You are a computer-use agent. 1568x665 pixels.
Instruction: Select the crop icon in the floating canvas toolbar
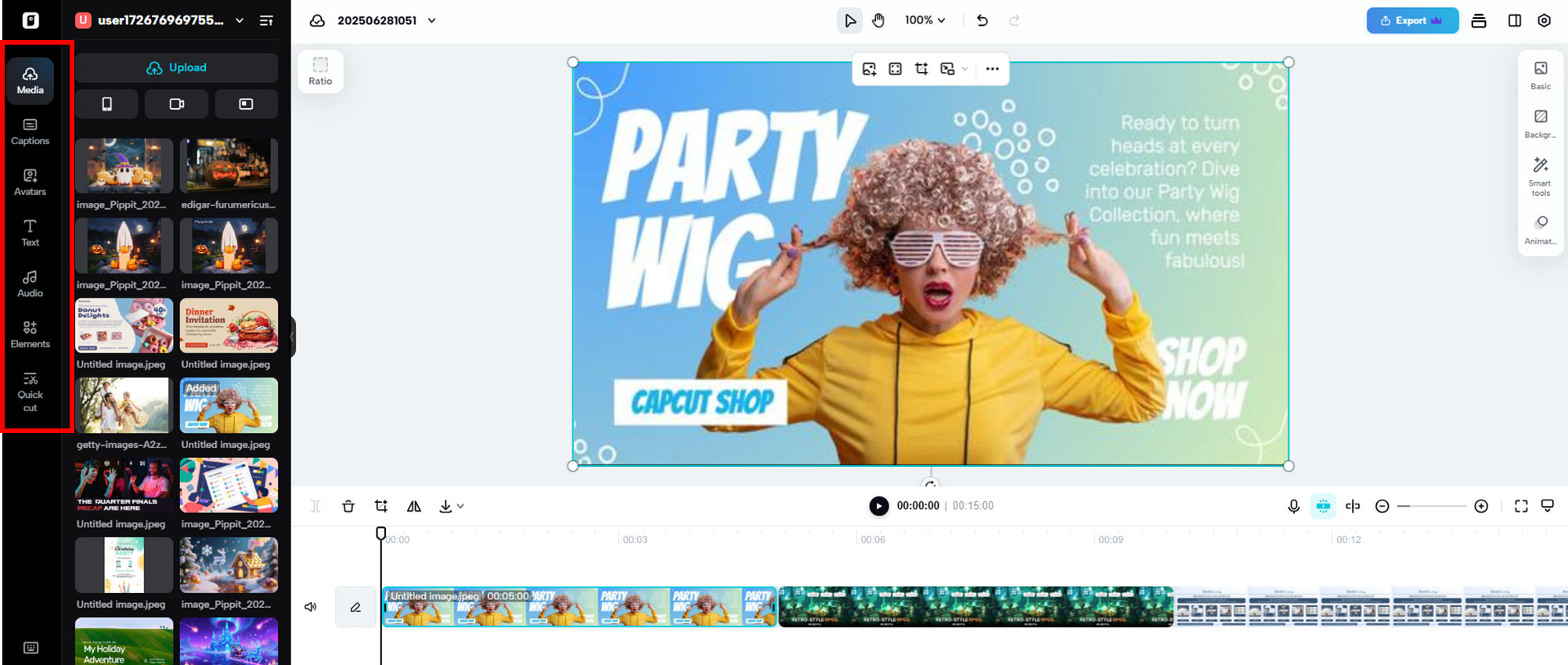tap(921, 69)
